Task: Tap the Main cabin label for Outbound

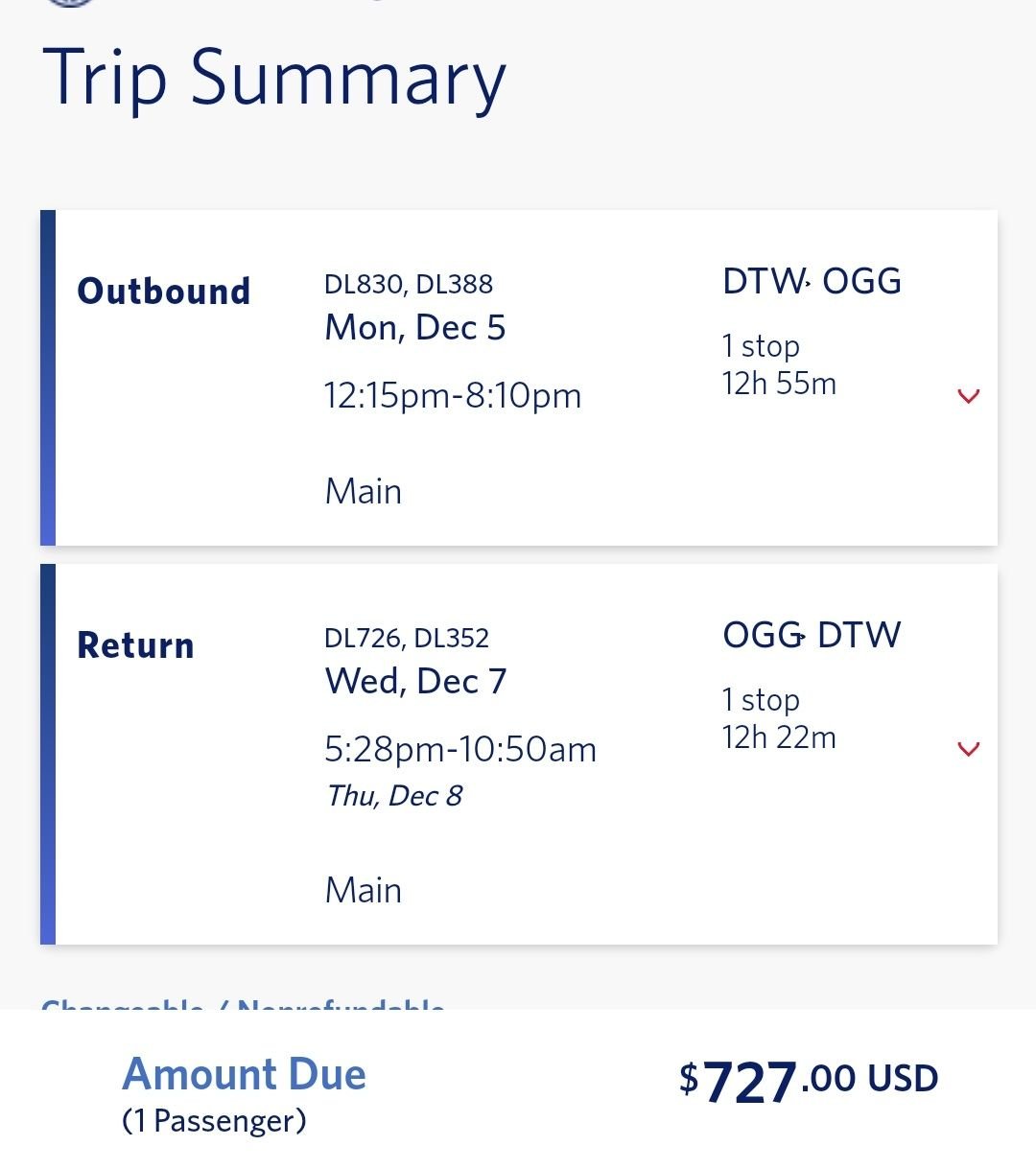Action: click(364, 492)
